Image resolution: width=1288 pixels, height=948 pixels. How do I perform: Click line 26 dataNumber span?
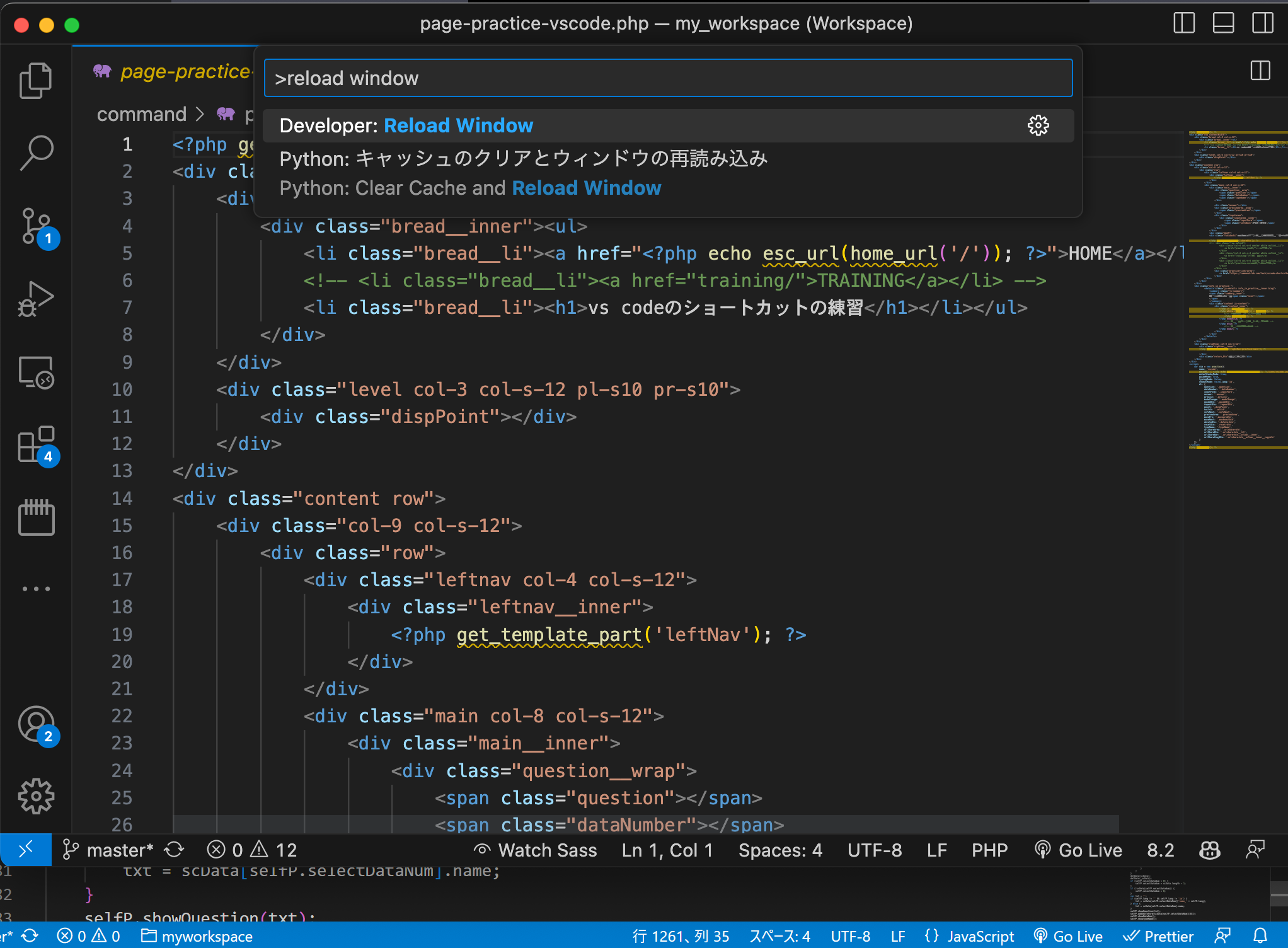click(x=609, y=824)
